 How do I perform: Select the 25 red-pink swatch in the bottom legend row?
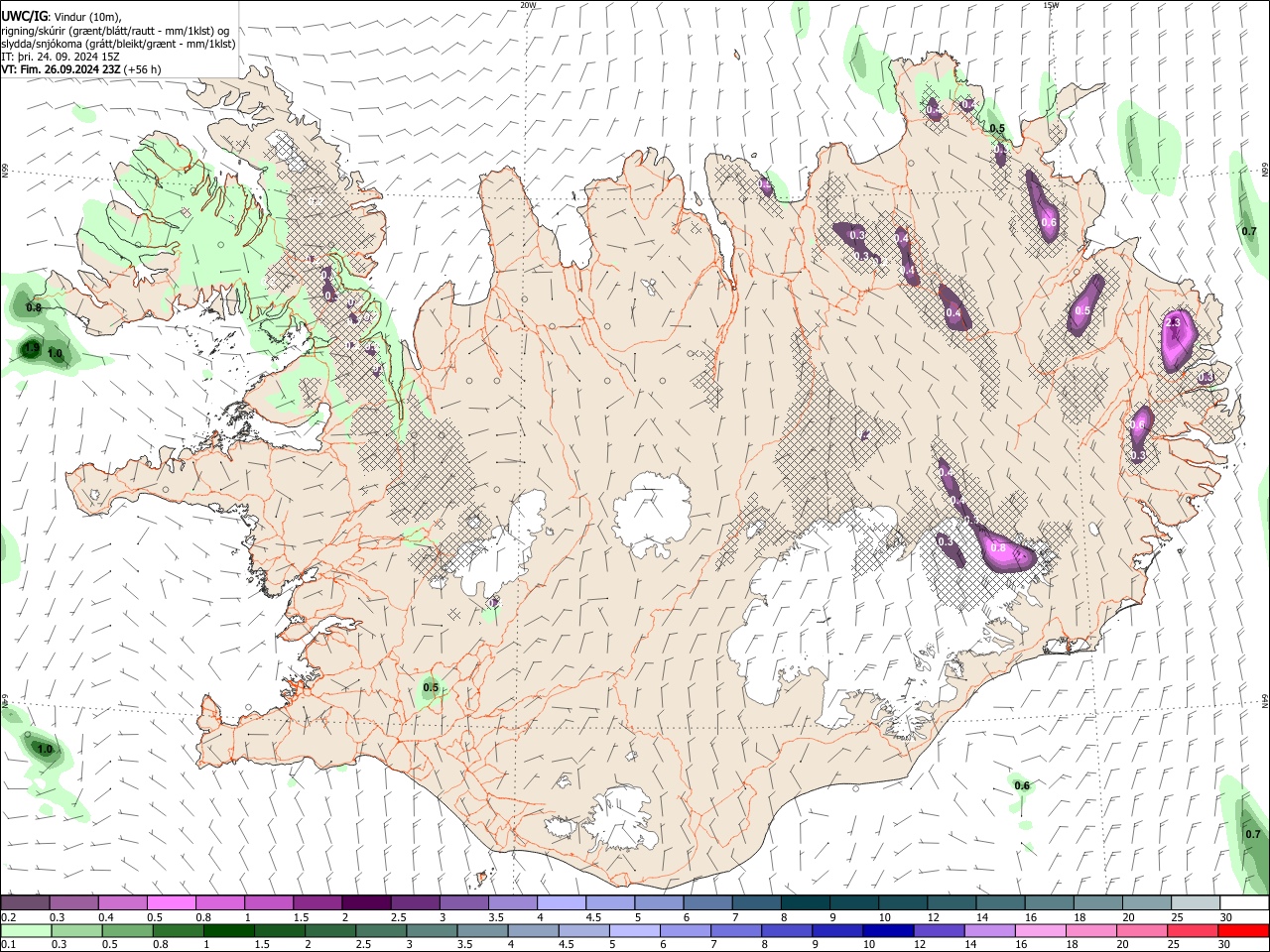[x=1192, y=930]
